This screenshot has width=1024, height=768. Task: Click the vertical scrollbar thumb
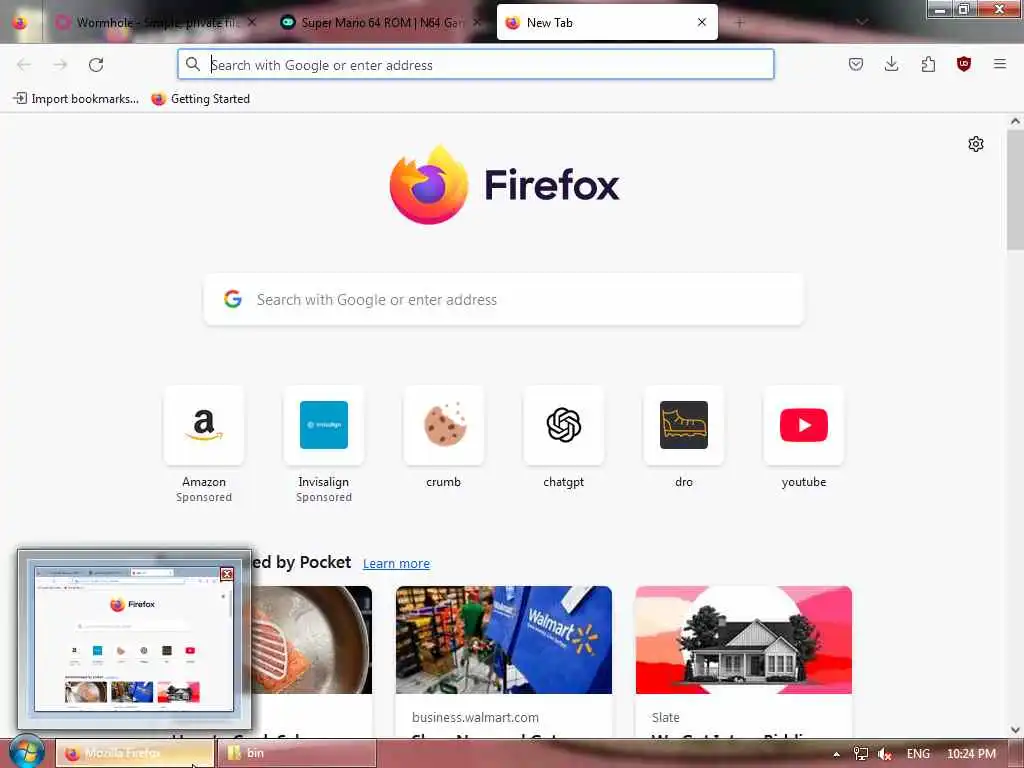tap(1015, 189)
